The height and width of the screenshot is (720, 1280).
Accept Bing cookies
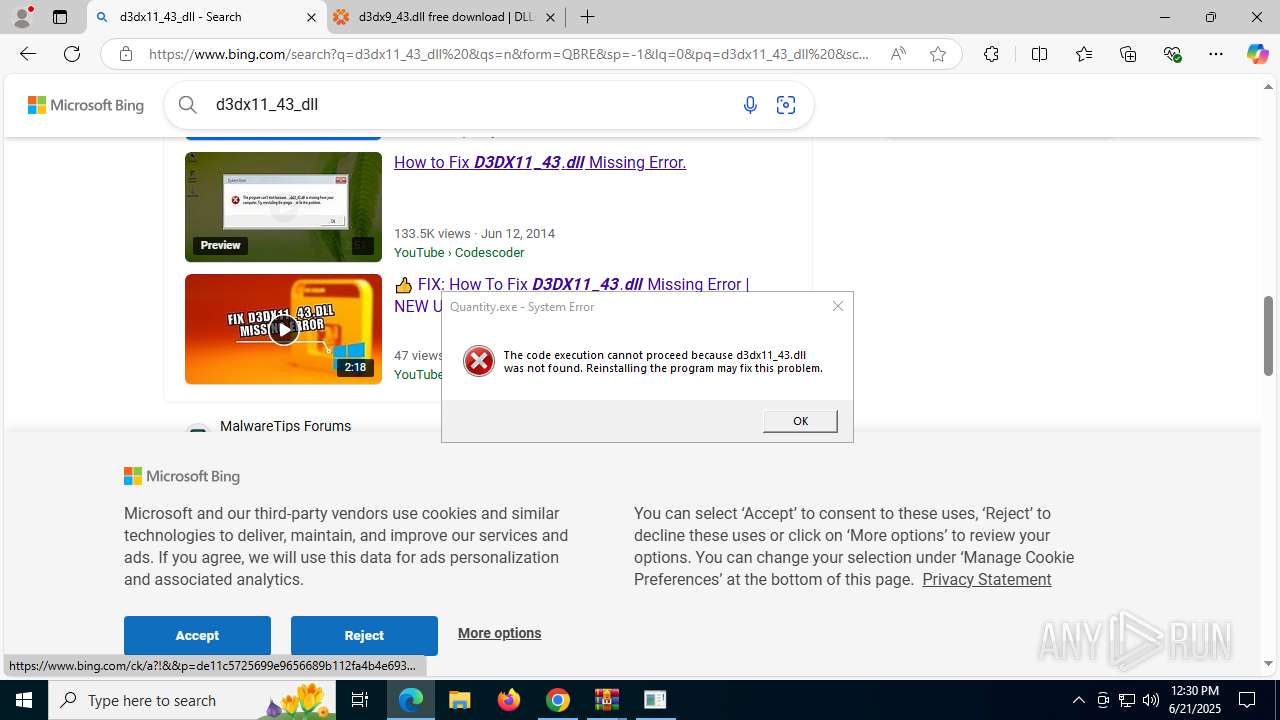pos(197,635)
